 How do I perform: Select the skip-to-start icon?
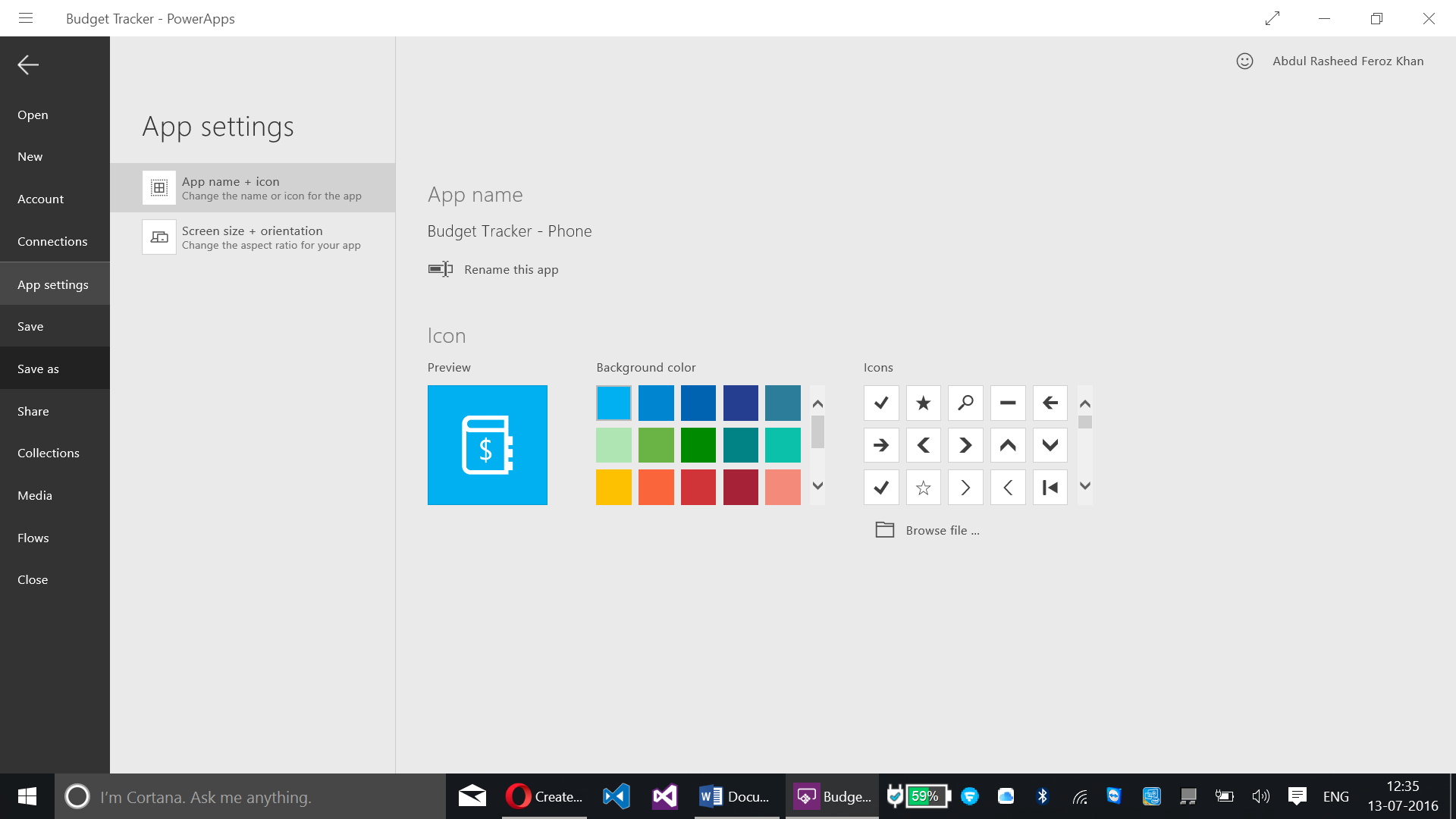pyautogui.click(x=1050, y=488)
